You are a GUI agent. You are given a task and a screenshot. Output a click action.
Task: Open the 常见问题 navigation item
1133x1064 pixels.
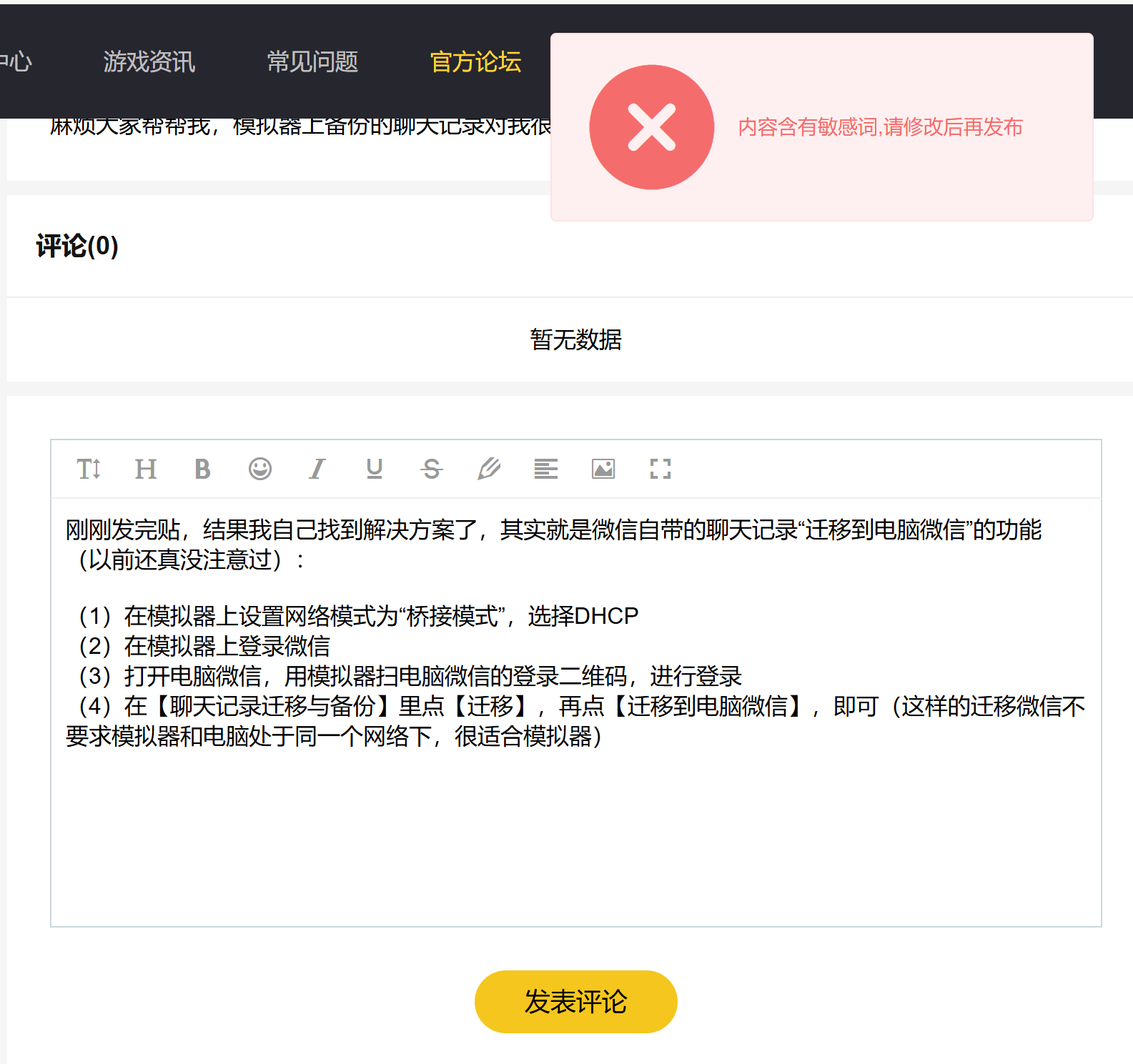point(312,61)
